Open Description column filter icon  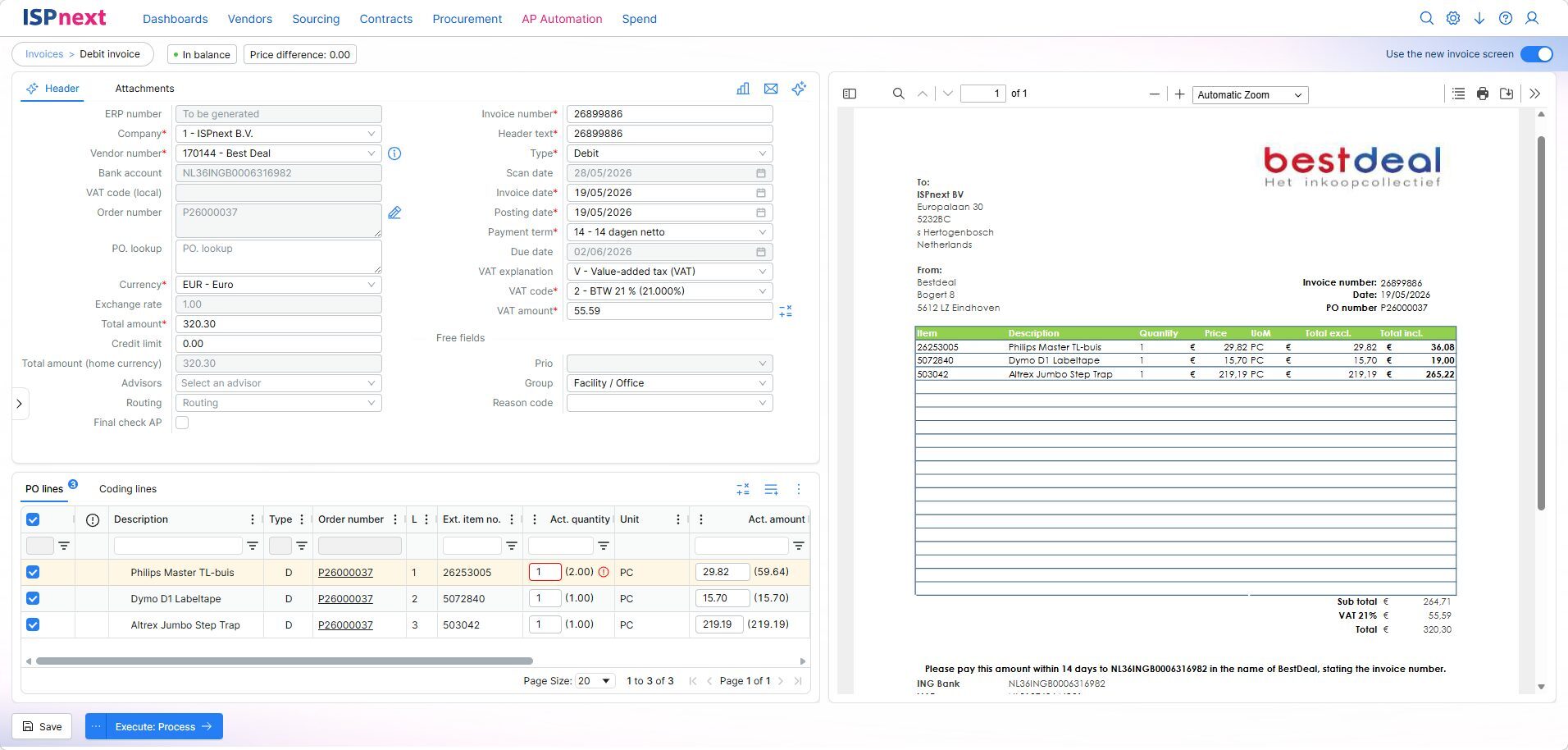tap(253, 546)
